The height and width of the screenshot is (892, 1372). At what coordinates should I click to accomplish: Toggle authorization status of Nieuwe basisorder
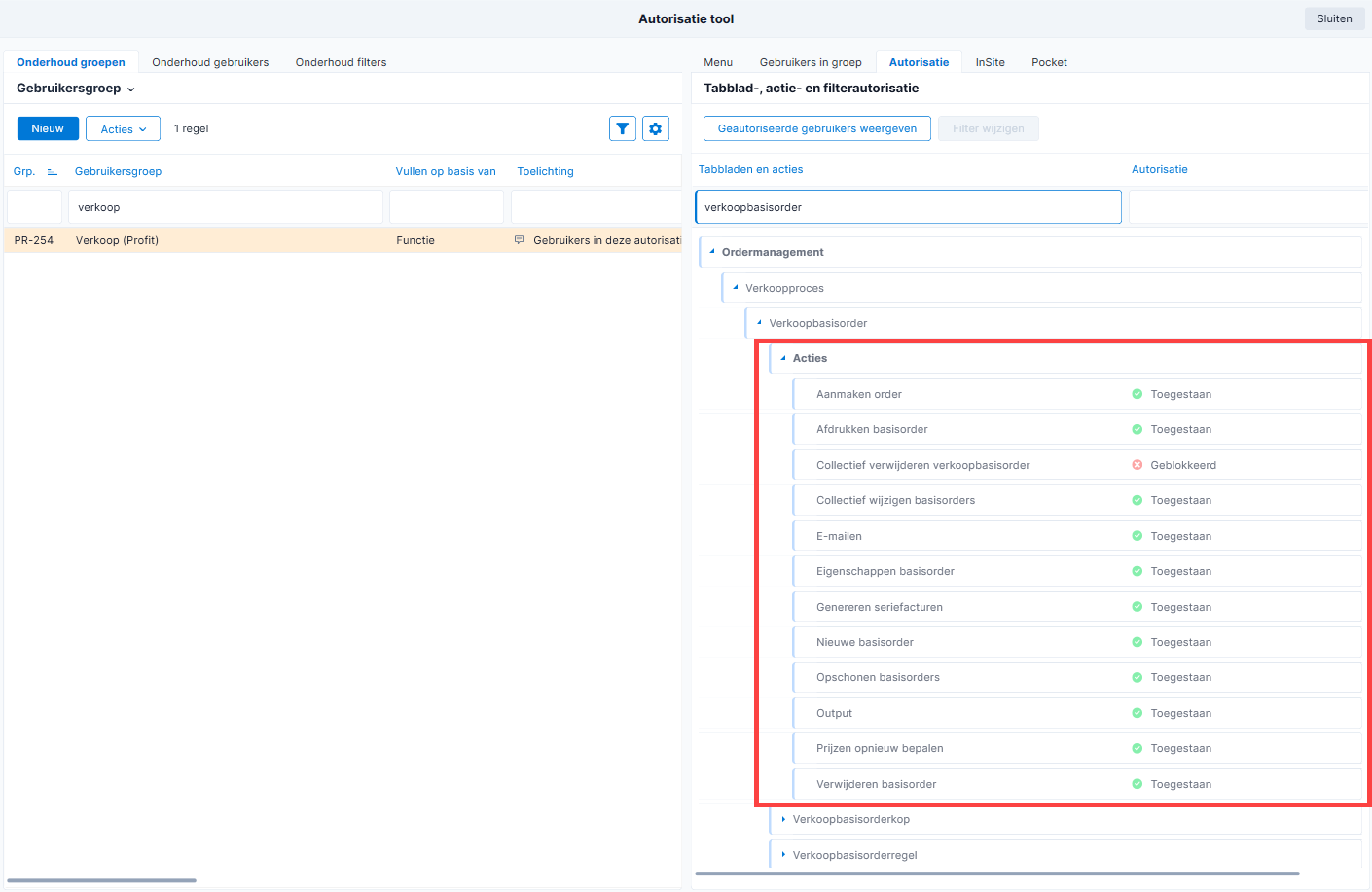point(1180,642)
